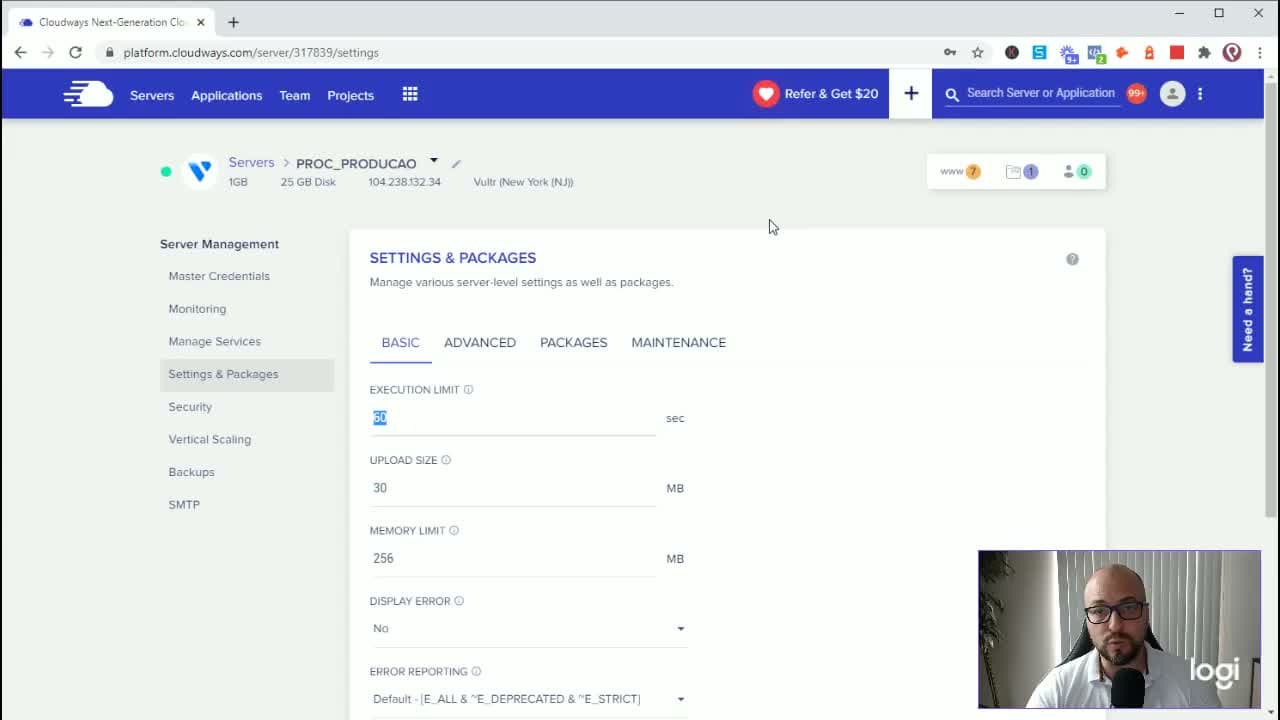Click the Memory Limit input field
Viewport: 1280px width, 720px height.
pos(512,558)
